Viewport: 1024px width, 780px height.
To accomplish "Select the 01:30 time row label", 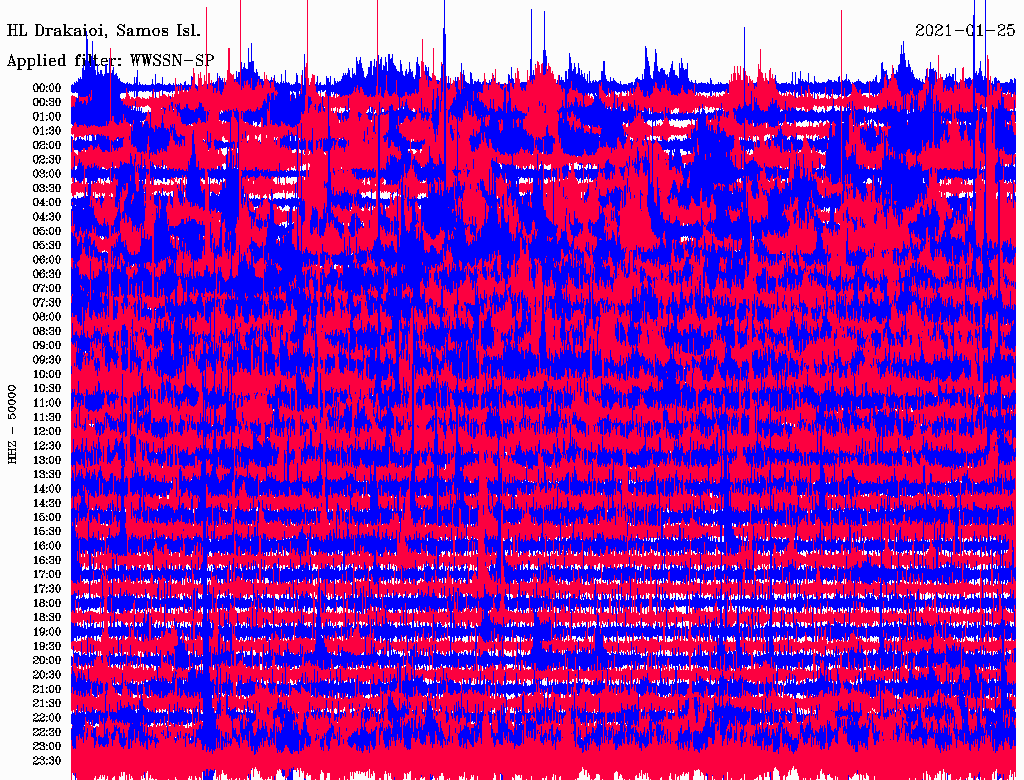I will coord(47,130).
